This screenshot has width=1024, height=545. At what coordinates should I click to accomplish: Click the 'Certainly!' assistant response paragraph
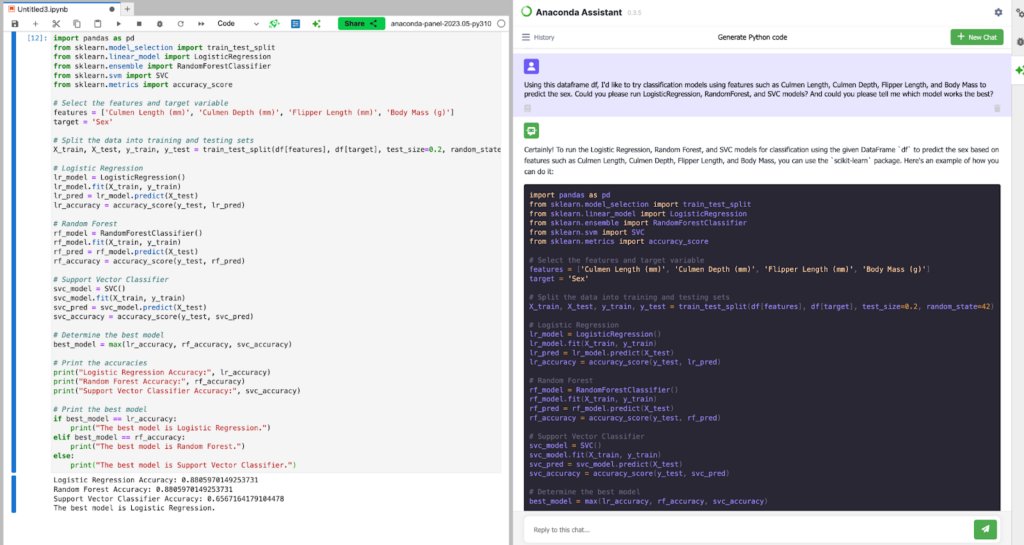tap(761, 161)
